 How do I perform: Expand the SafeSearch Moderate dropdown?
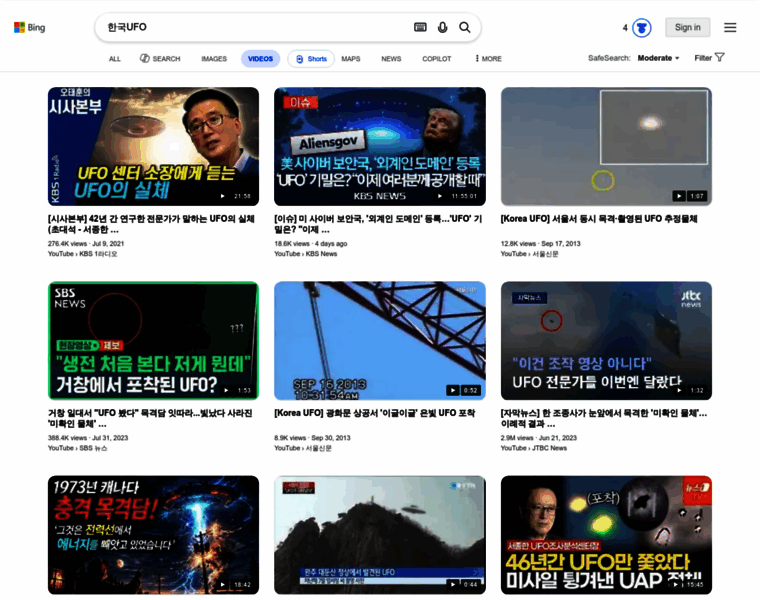click(x=658, y=58)
